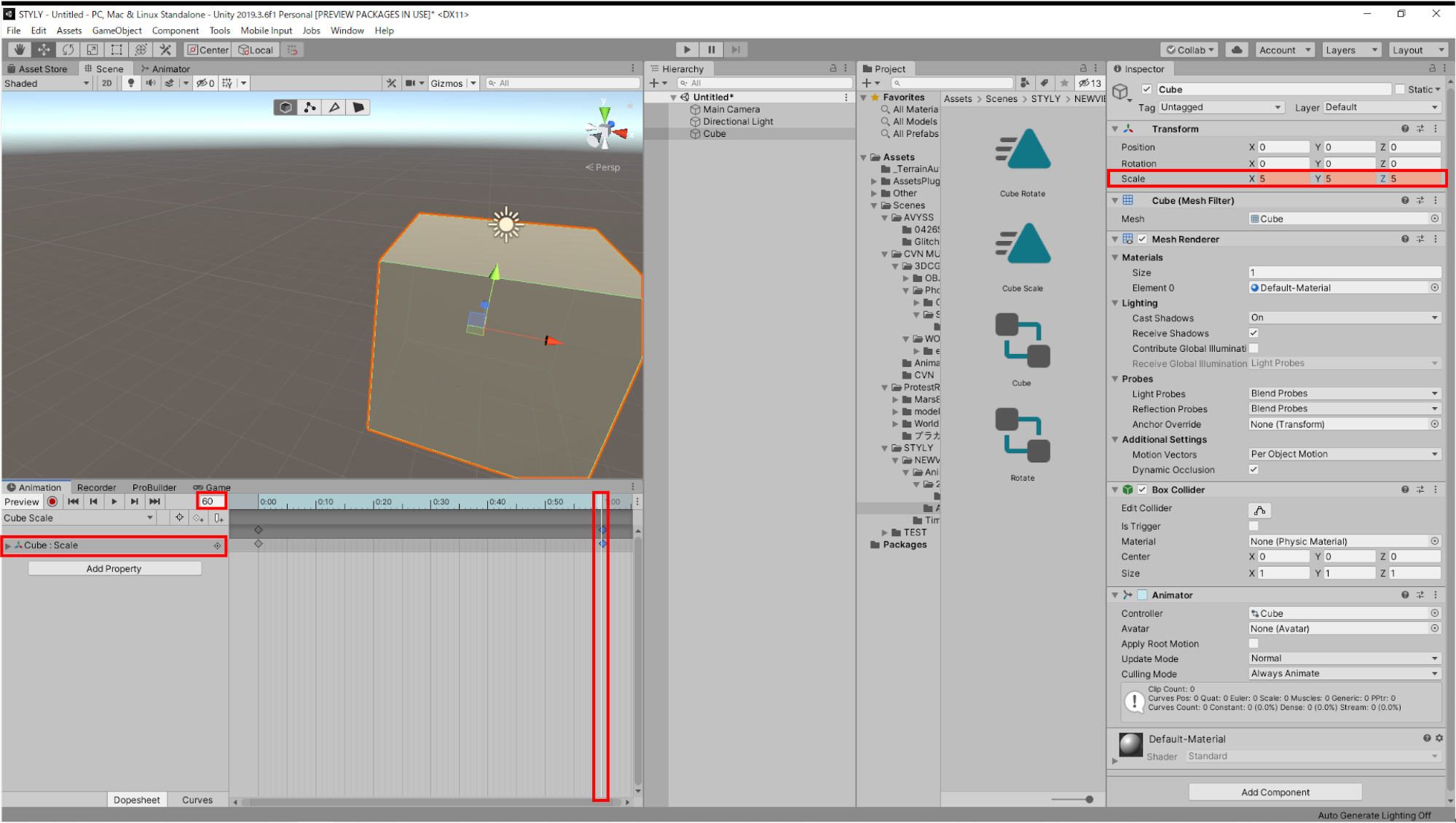Toggle Is Trigger checkbox

point(1254,526)
